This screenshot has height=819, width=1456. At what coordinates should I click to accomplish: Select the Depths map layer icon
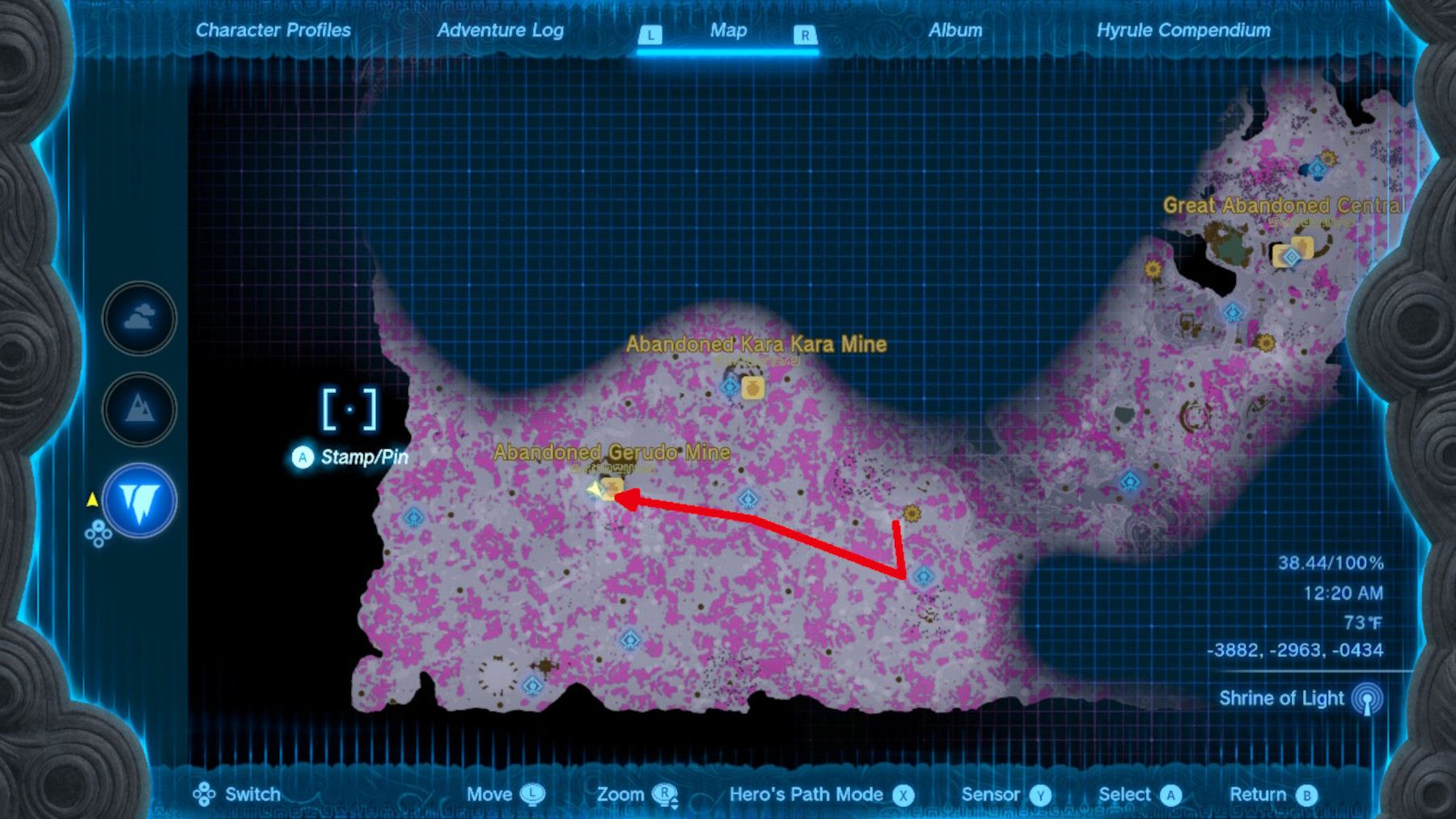coord(139,501)
